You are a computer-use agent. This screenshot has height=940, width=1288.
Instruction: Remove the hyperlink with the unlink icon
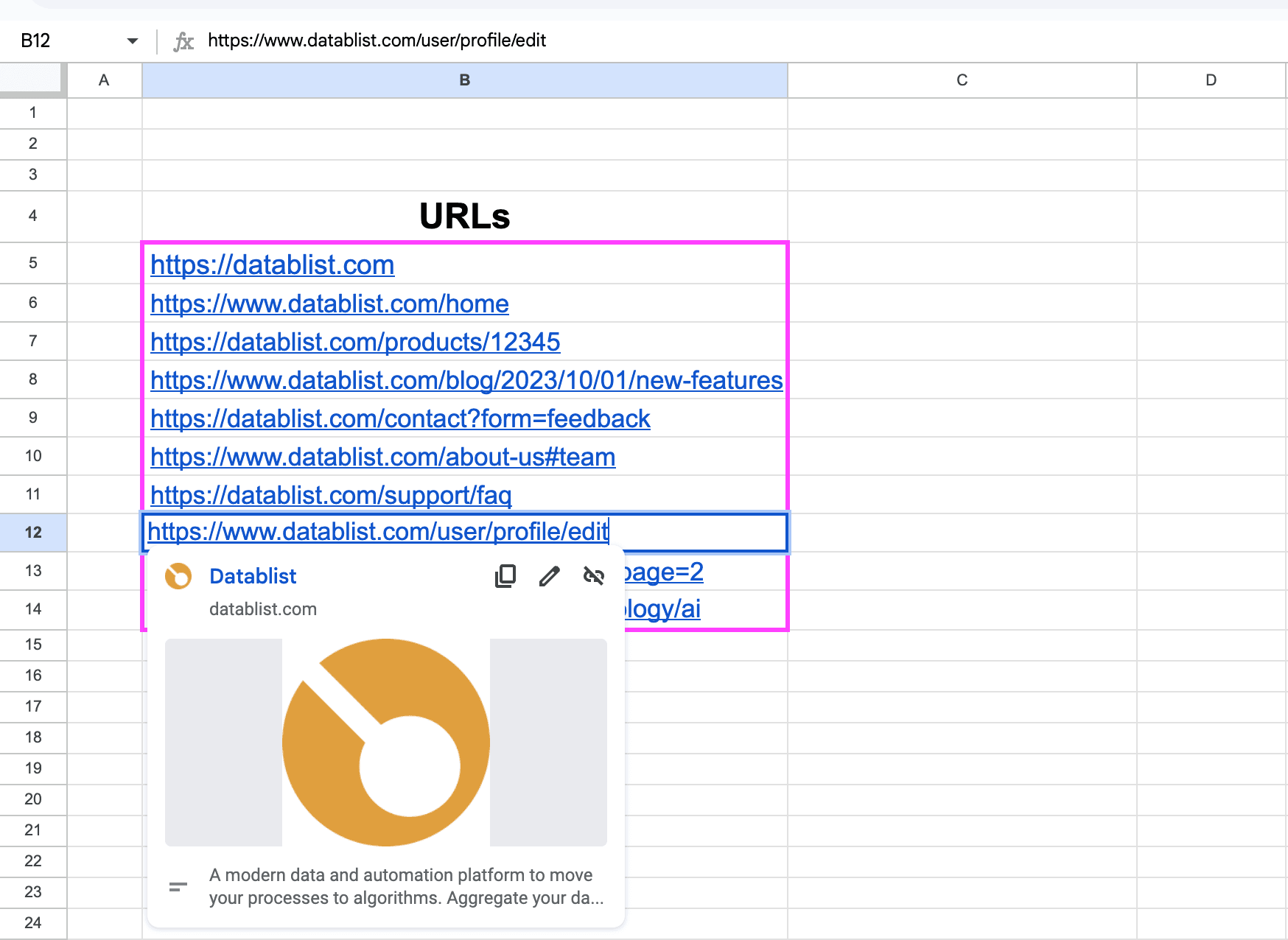594,577
